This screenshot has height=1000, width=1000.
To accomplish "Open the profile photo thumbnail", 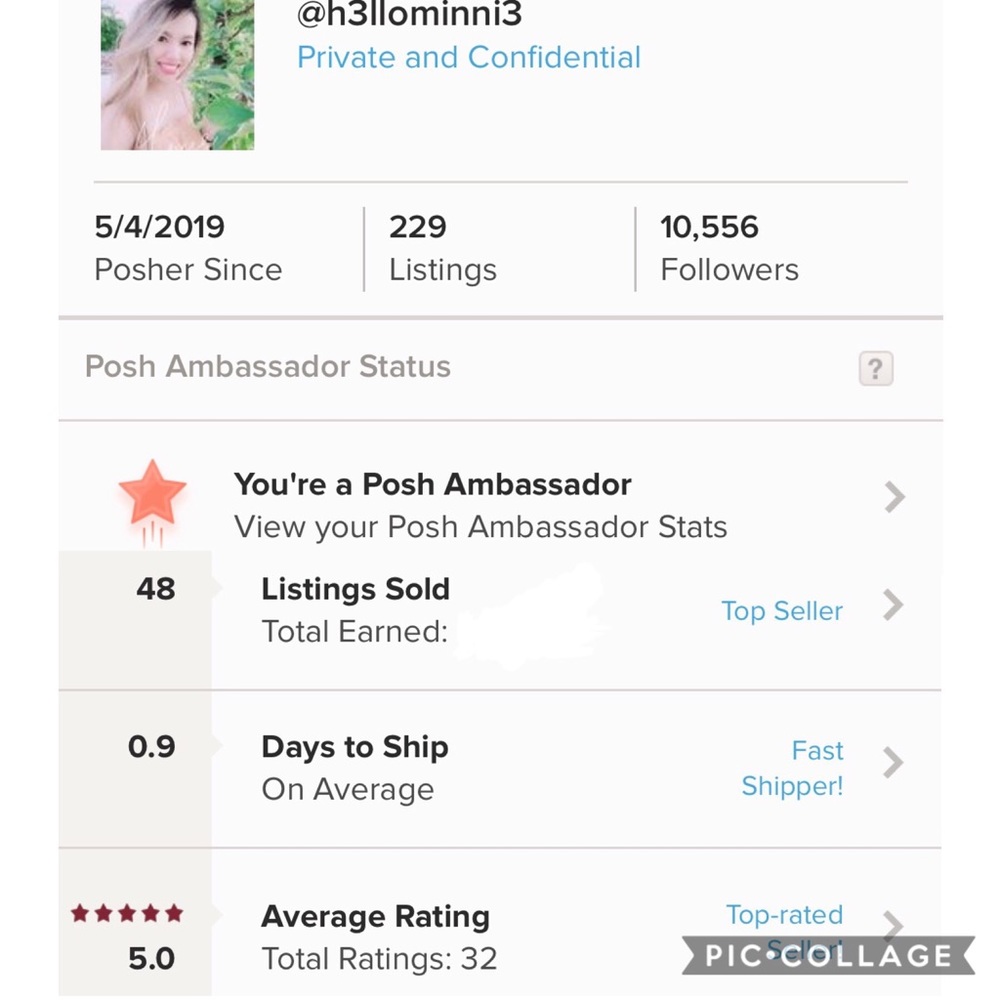I will (x=177, y=75).
